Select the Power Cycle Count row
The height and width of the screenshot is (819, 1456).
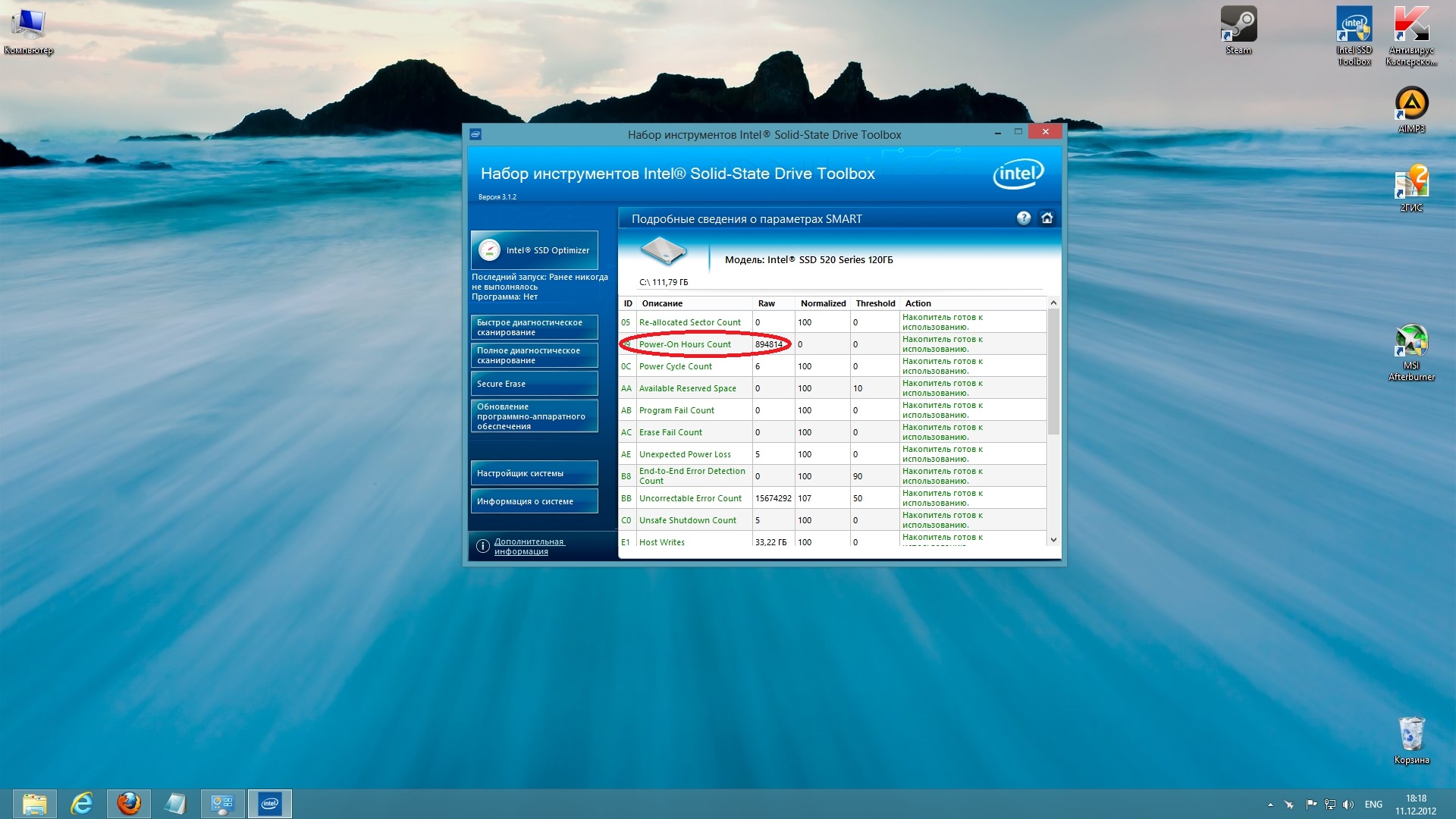coord(833,366)
